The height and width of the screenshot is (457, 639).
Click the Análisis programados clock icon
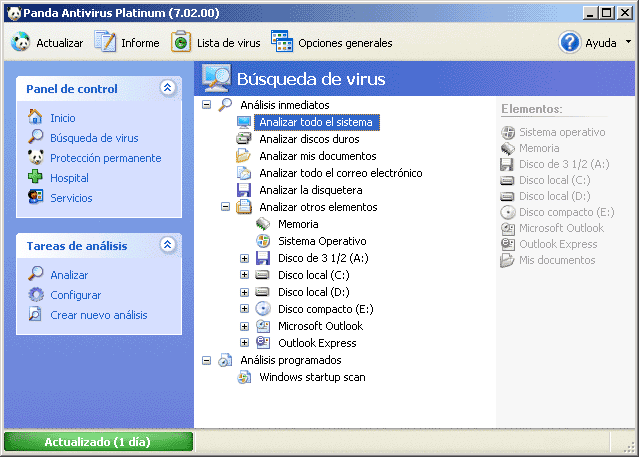225,360
